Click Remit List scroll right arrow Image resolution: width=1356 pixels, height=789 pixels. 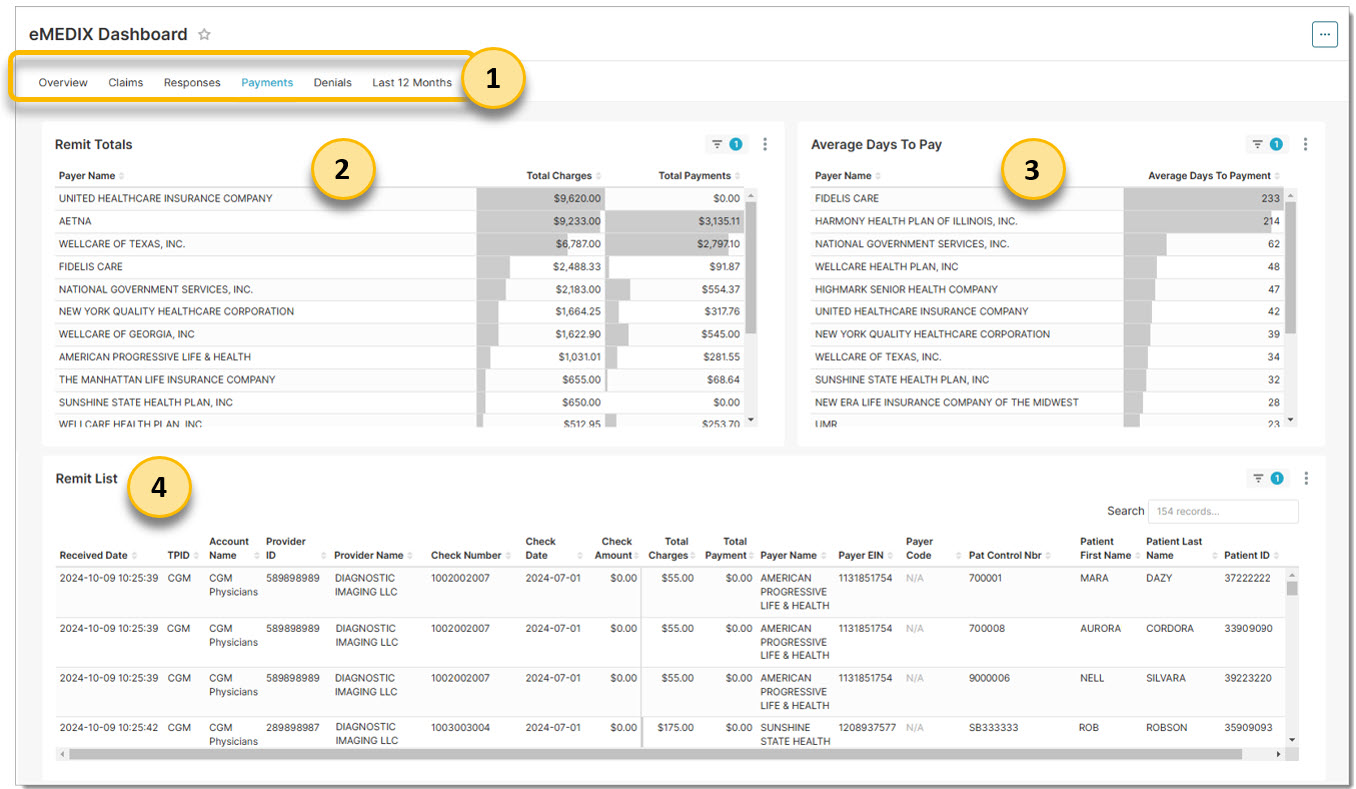coord(1278,754)
